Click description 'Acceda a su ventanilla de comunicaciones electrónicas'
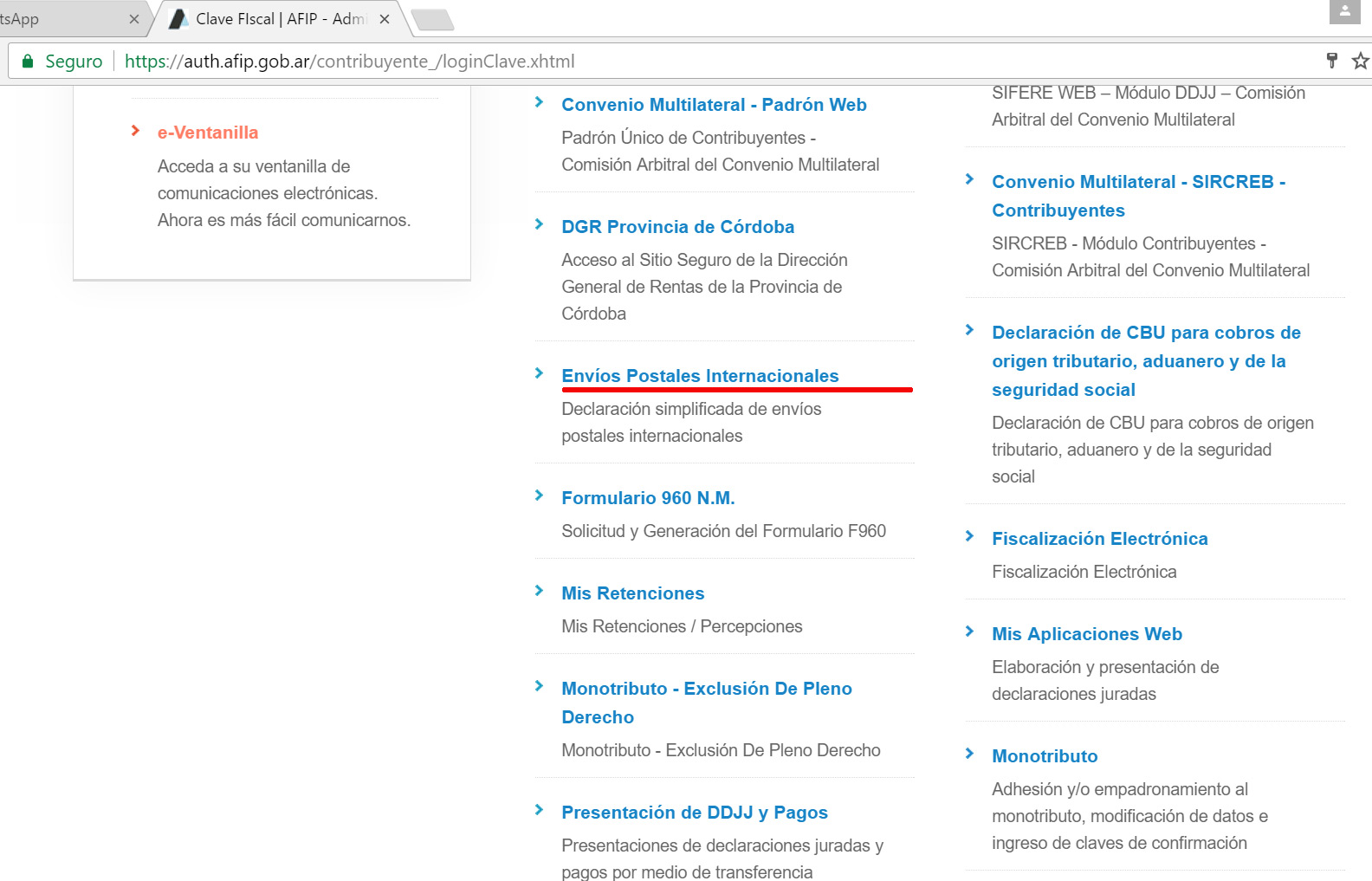1372x881 pixels. [268, 179]
